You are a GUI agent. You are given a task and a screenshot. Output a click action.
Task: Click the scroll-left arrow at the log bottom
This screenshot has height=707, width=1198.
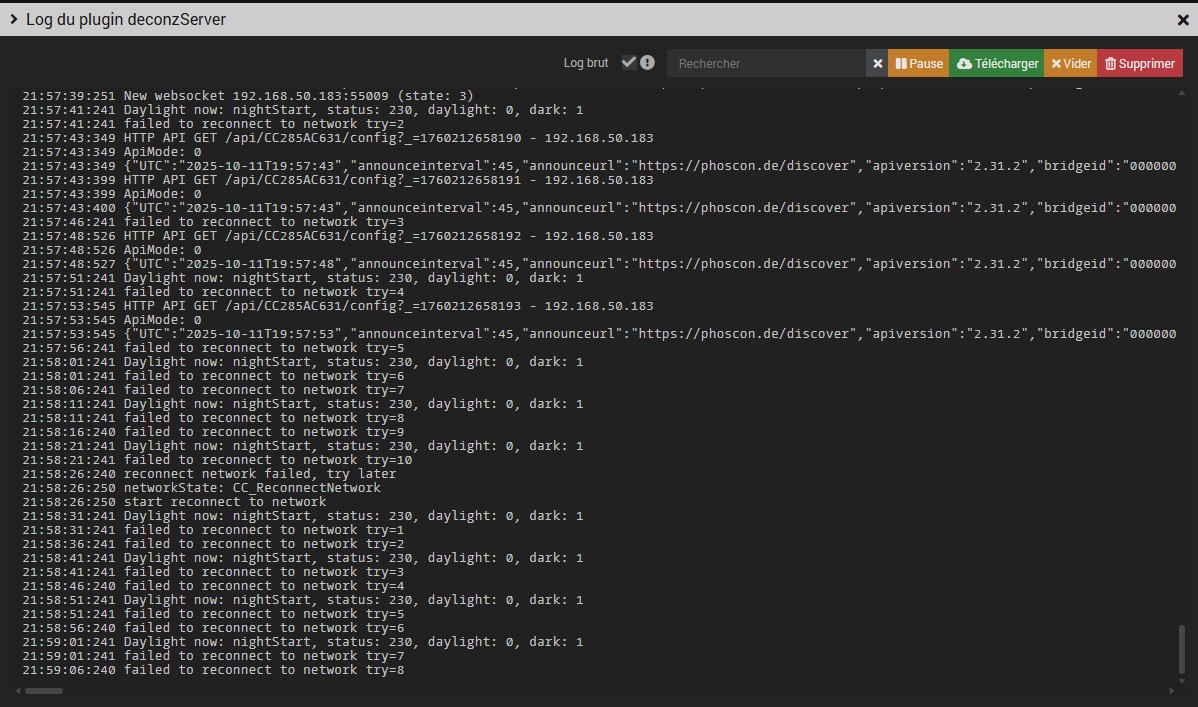[x=18, y=691]
